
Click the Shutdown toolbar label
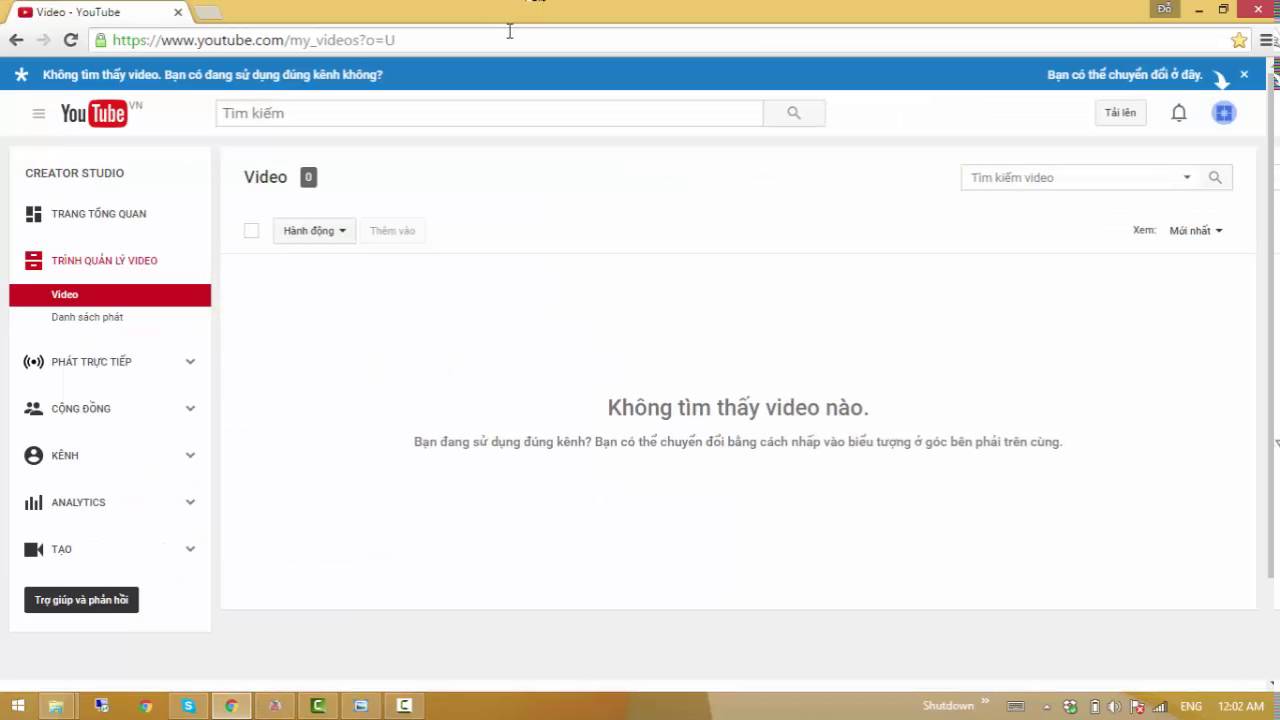(948, 706)
